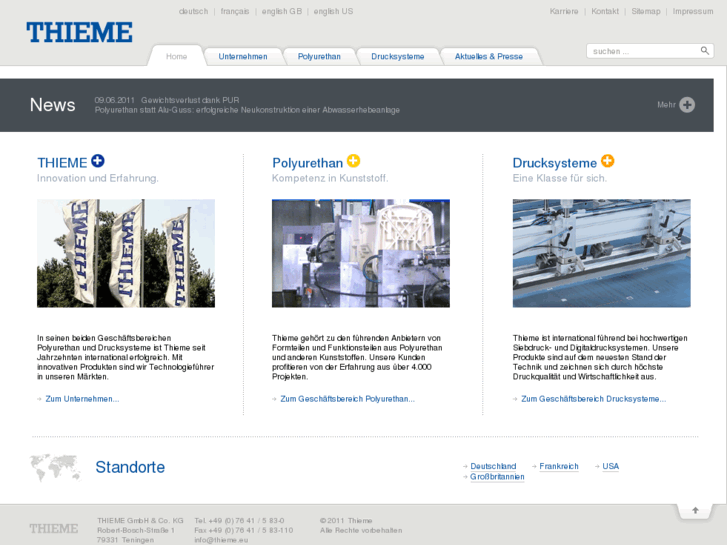Screen dimensions: 727x545
Task: Click the ©2011 Thieme copyright text
Action: 346,520
